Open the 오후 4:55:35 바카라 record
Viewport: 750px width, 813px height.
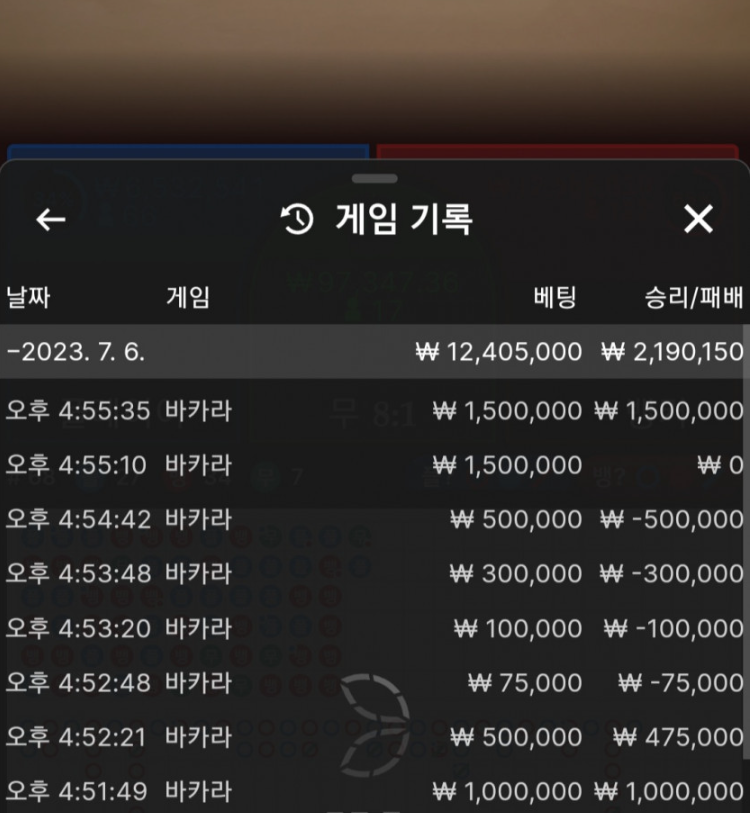375,411
